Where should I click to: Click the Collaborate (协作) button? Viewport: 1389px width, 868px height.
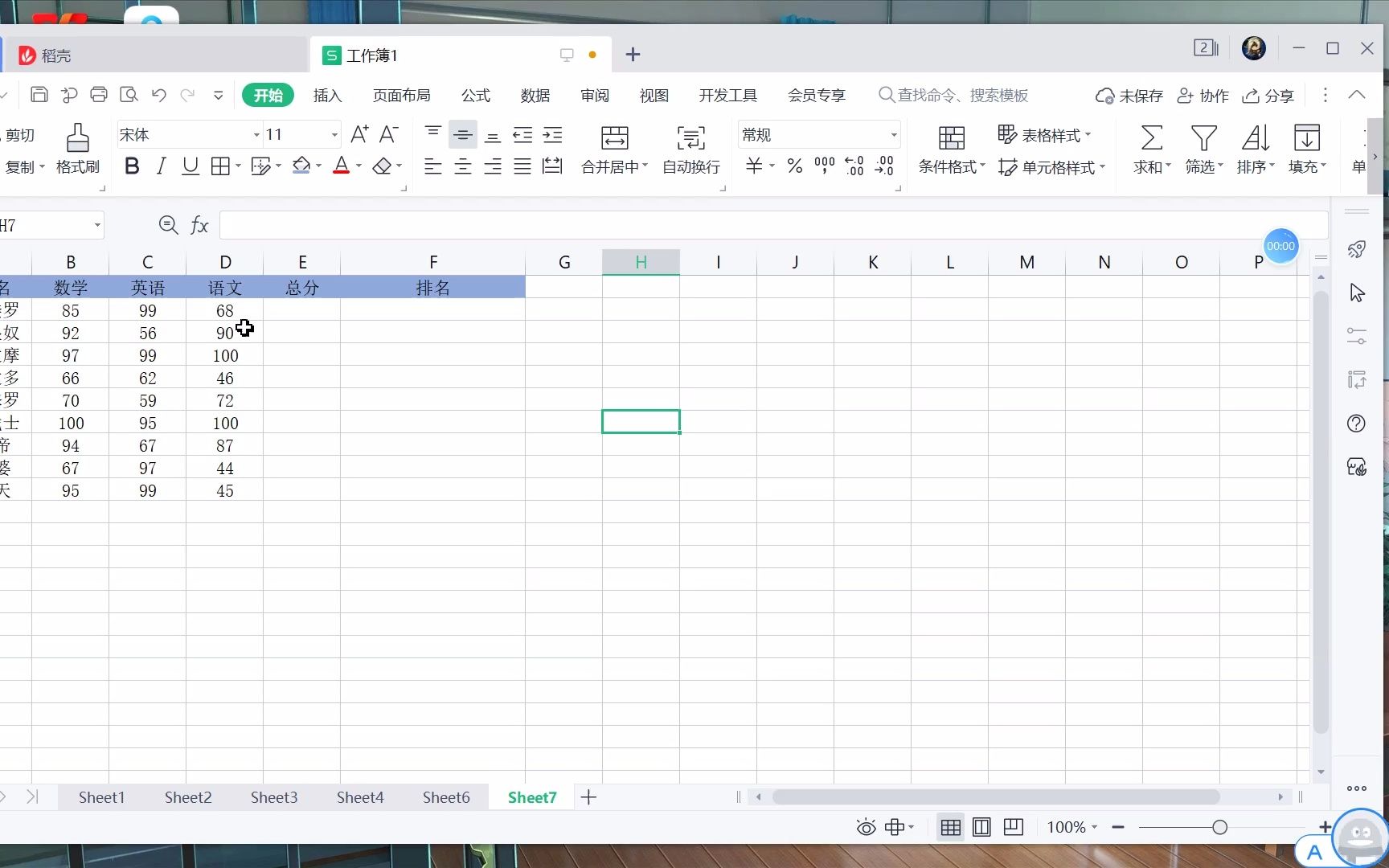(1203, 96)
